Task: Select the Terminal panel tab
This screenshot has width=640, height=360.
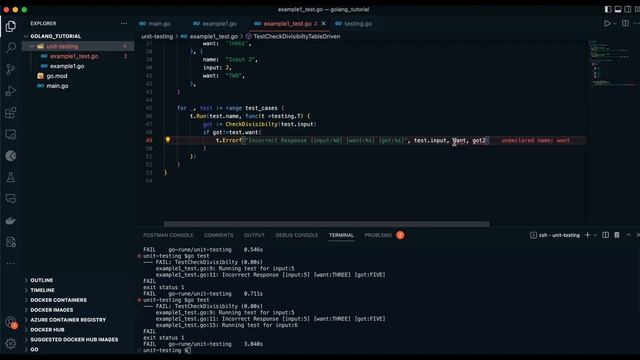Action: pyautogui.click(x=341, y=235)
